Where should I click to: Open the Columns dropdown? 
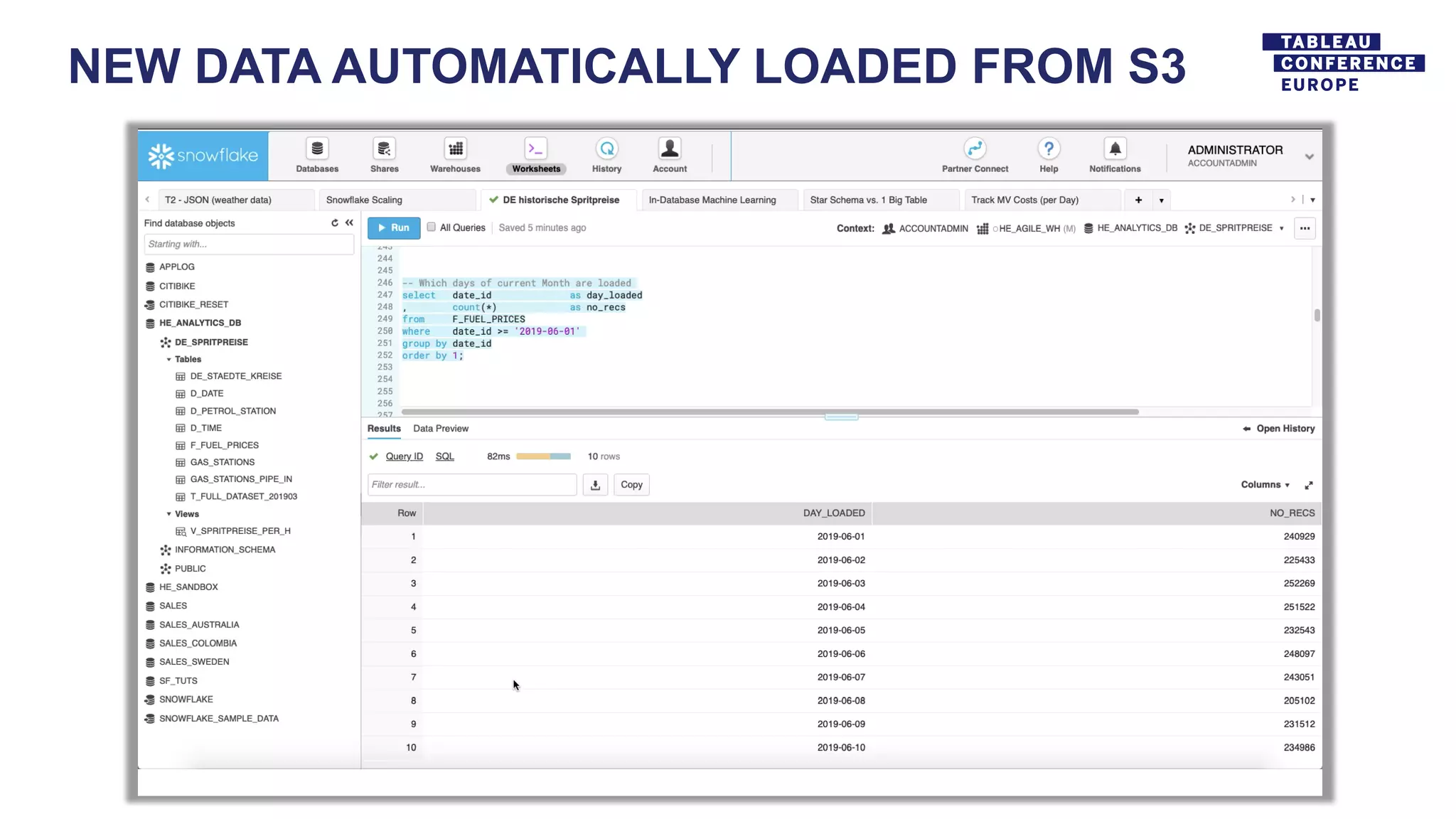point(1265,485)
